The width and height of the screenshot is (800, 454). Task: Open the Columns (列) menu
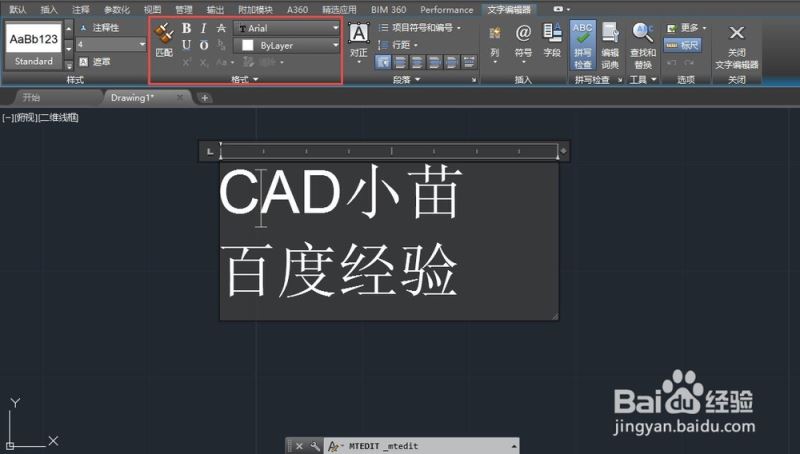coord(494,45)
